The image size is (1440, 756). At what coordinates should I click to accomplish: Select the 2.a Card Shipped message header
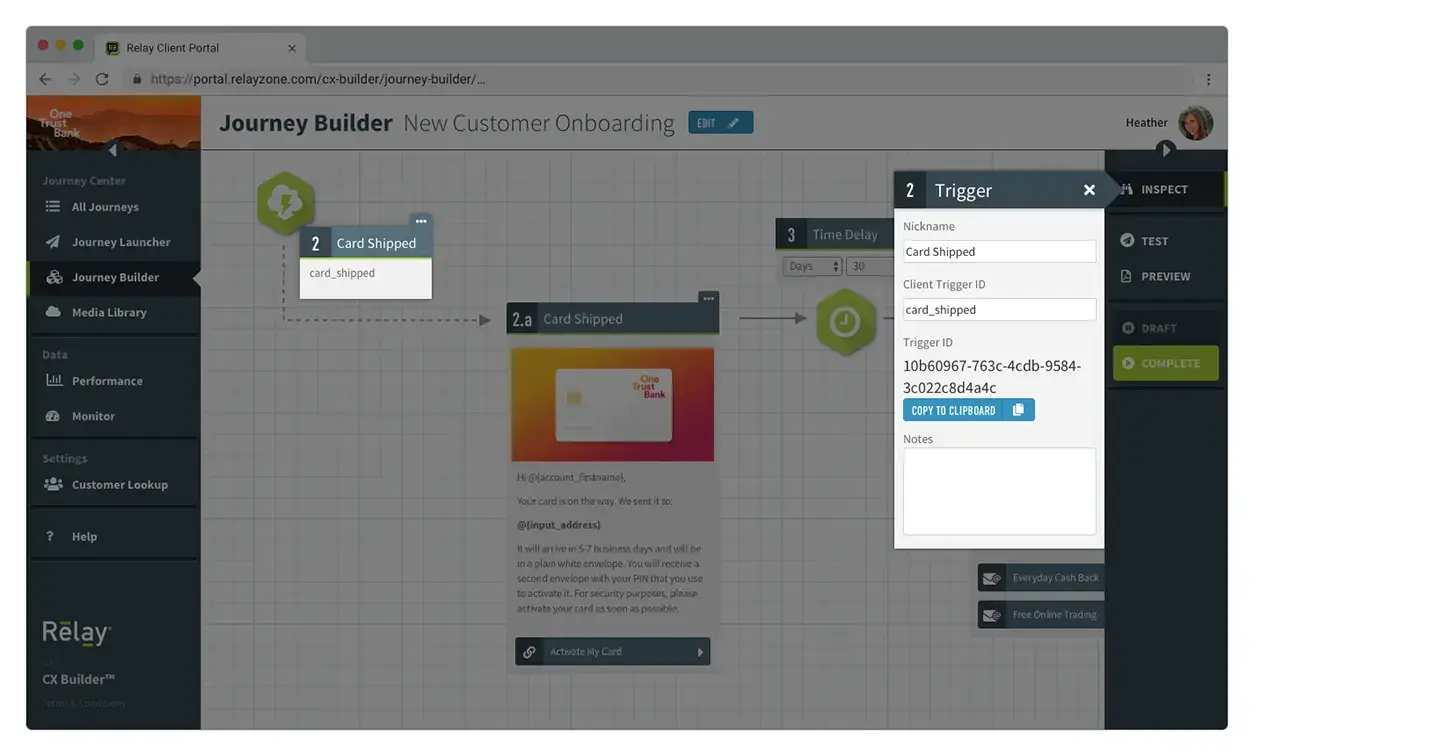pyautogui.click(x=612, y=319)
